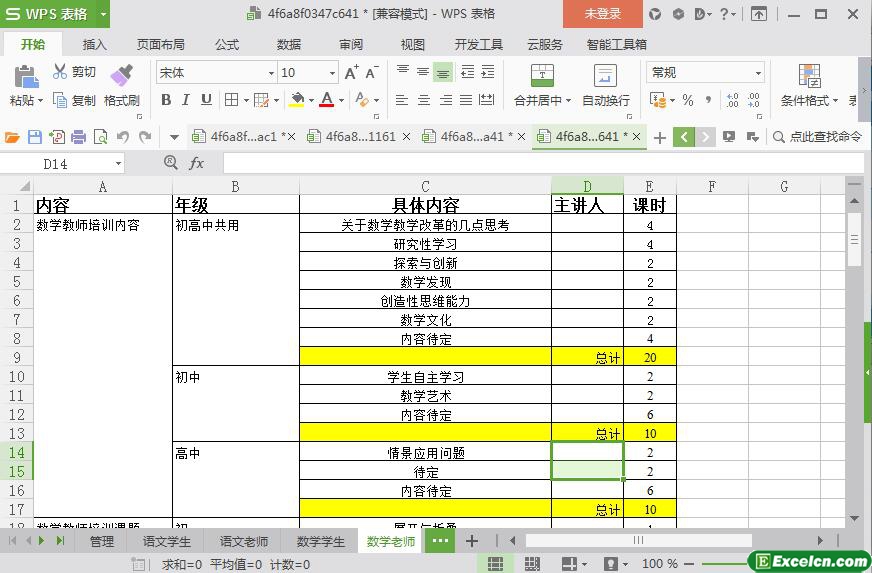Click the percent style icon

pyautogui.click(x=687, y=100)
